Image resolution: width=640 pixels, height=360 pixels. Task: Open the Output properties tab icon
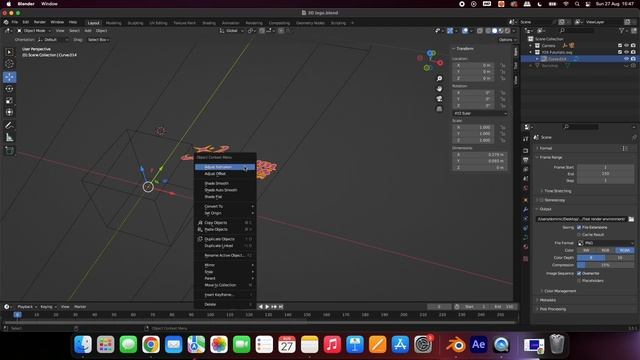pyautogui.click(x=526, y=160)
